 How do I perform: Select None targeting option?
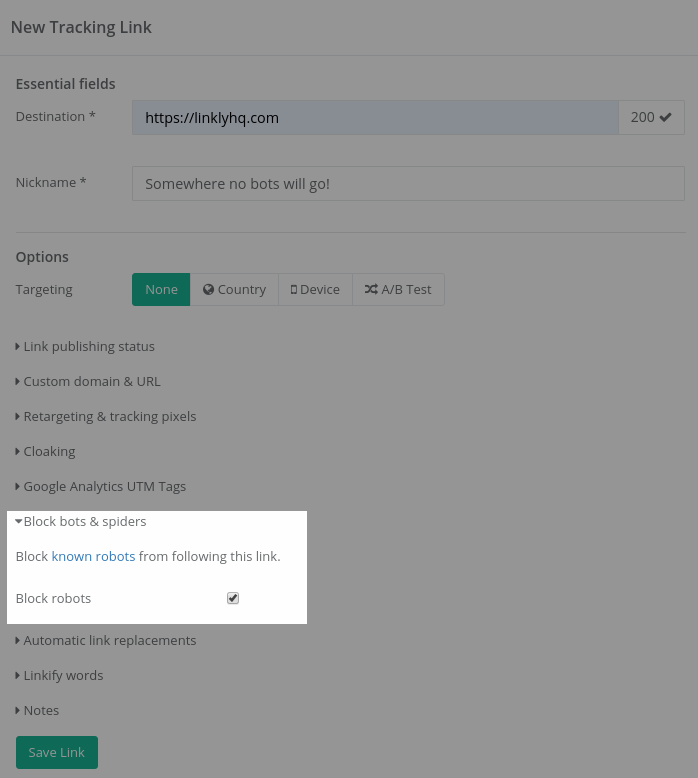click(x=161, y=289)
